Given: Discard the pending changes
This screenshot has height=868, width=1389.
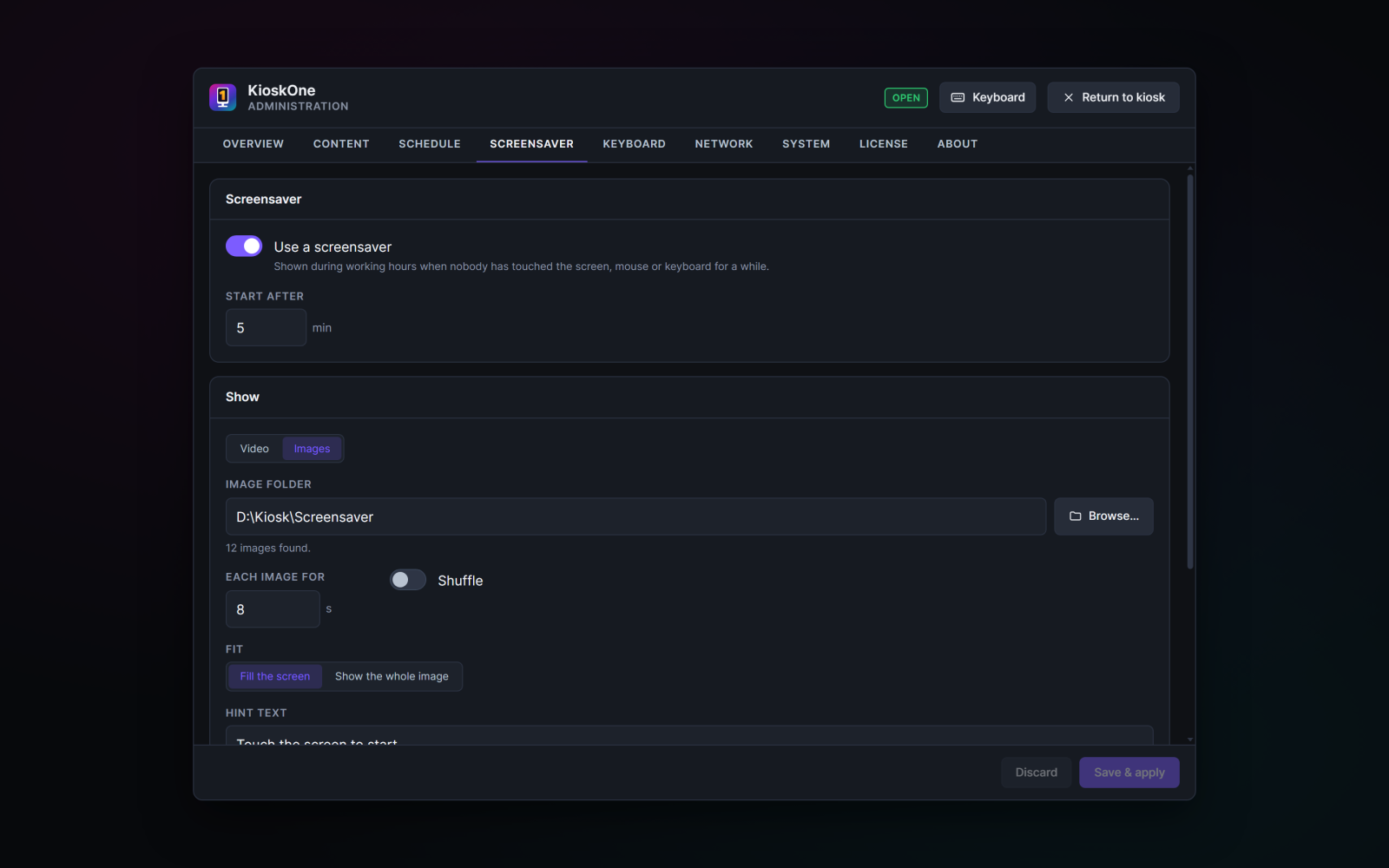Looking at the screenshot, I should click(x=1037, y=773).
